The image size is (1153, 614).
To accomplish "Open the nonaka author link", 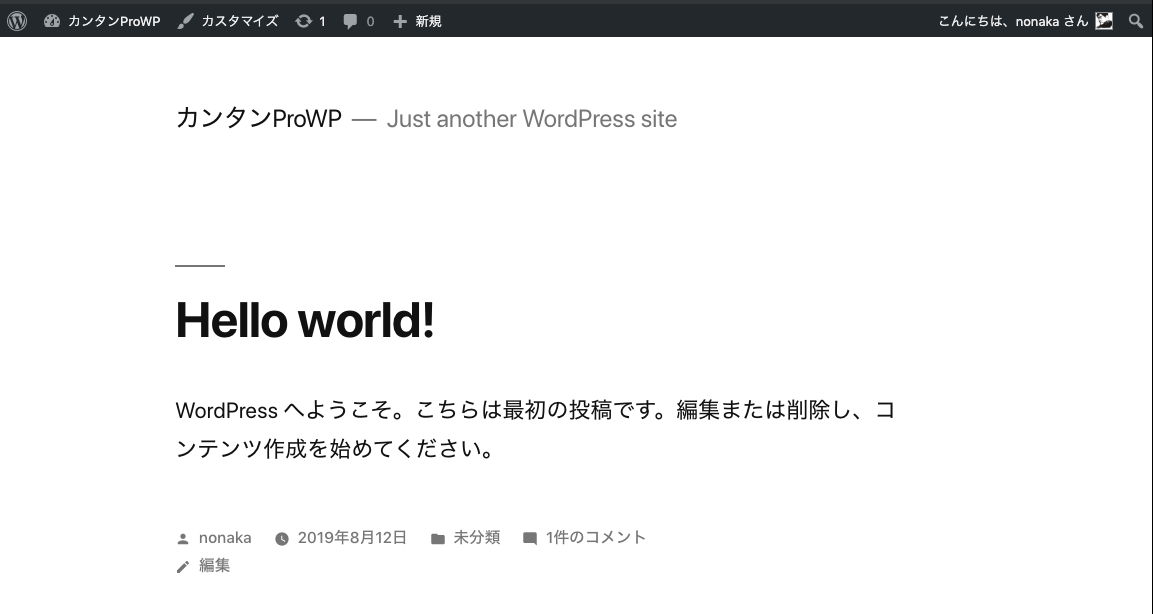I will coord(225,538).
